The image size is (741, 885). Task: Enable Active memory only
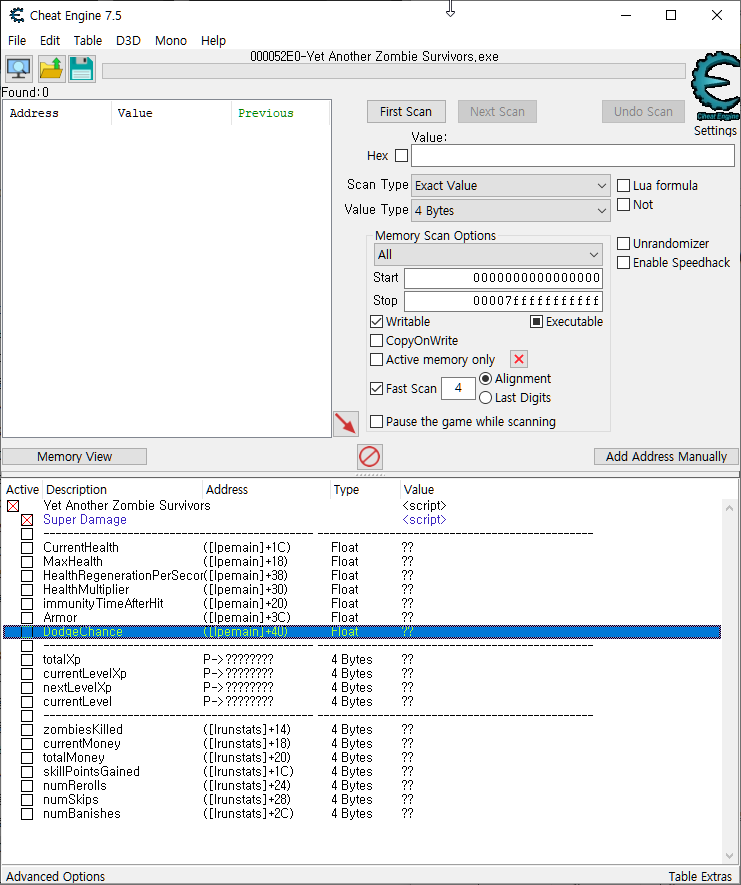(376, 360)
